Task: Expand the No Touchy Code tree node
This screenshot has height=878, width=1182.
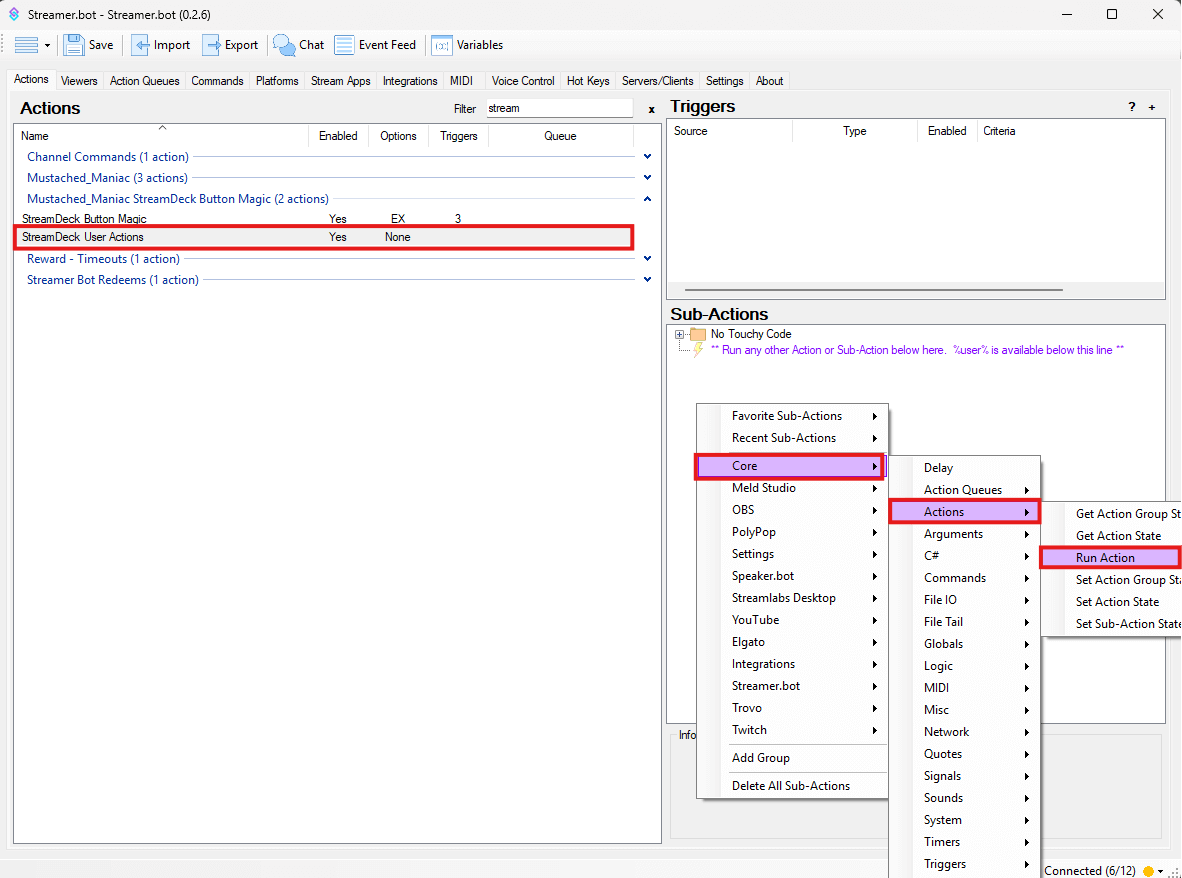Action: 680,334
